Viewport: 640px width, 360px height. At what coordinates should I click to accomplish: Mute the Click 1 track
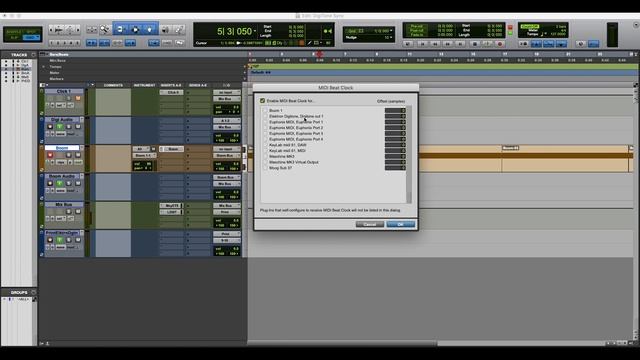click(x=78, y=98)
